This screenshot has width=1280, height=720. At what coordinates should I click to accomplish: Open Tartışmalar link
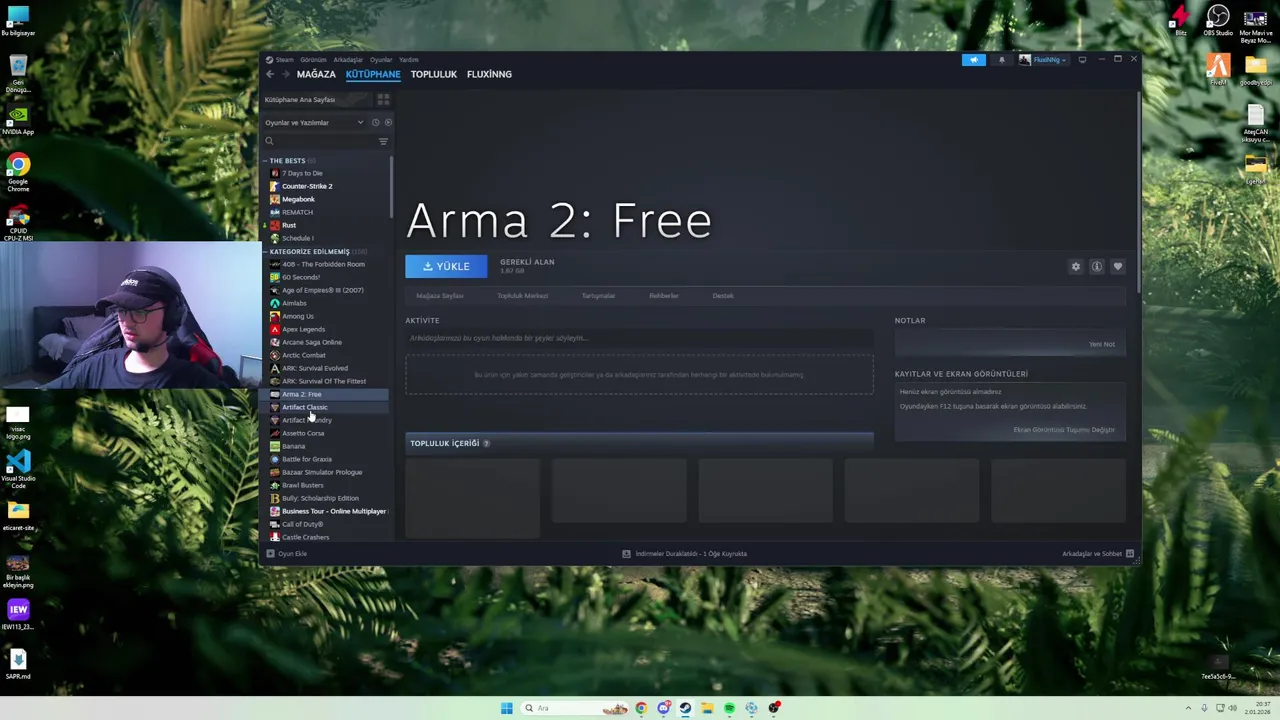[598, 296]
